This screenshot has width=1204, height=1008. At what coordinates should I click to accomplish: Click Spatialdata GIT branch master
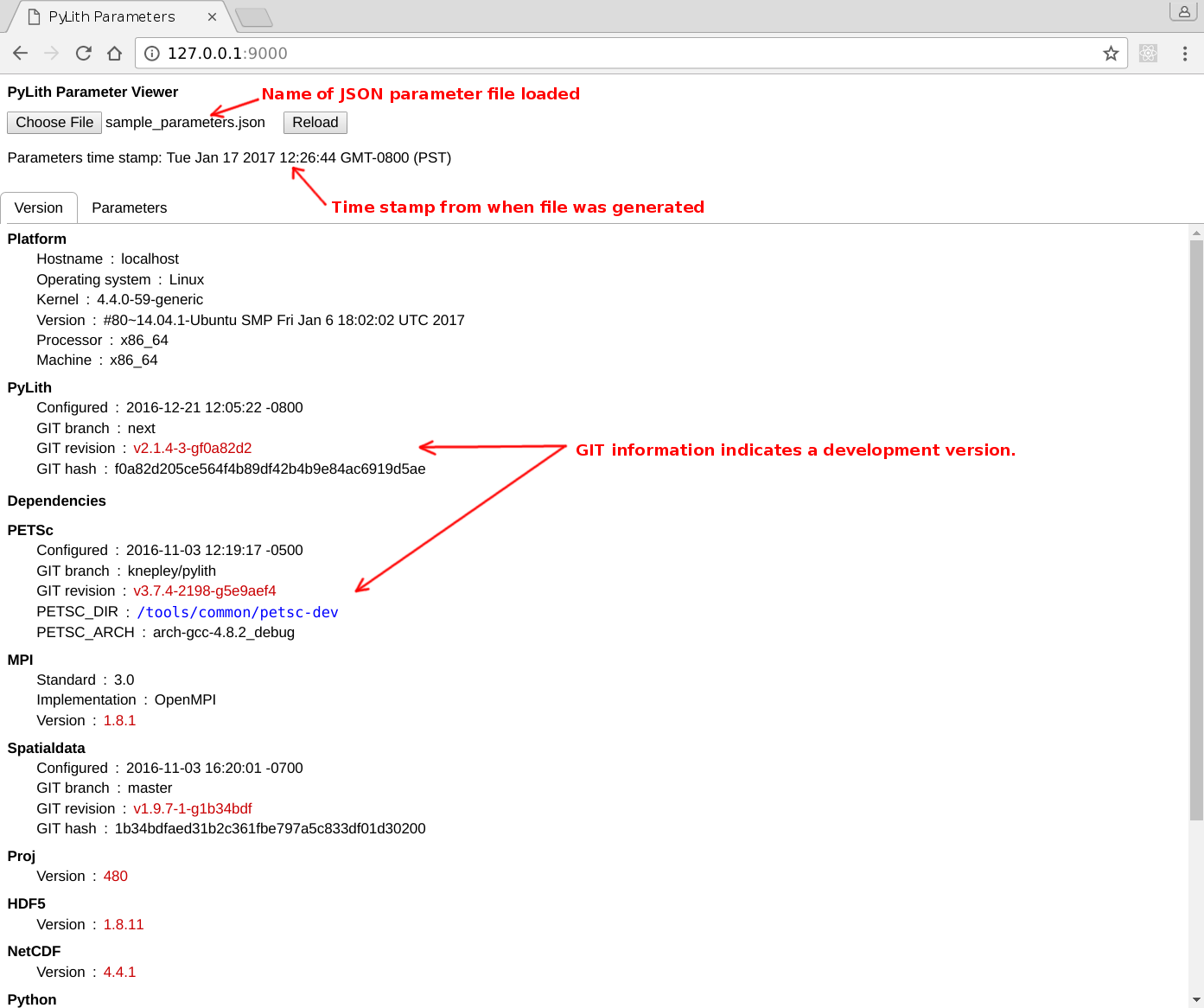[x=150, y=788]
